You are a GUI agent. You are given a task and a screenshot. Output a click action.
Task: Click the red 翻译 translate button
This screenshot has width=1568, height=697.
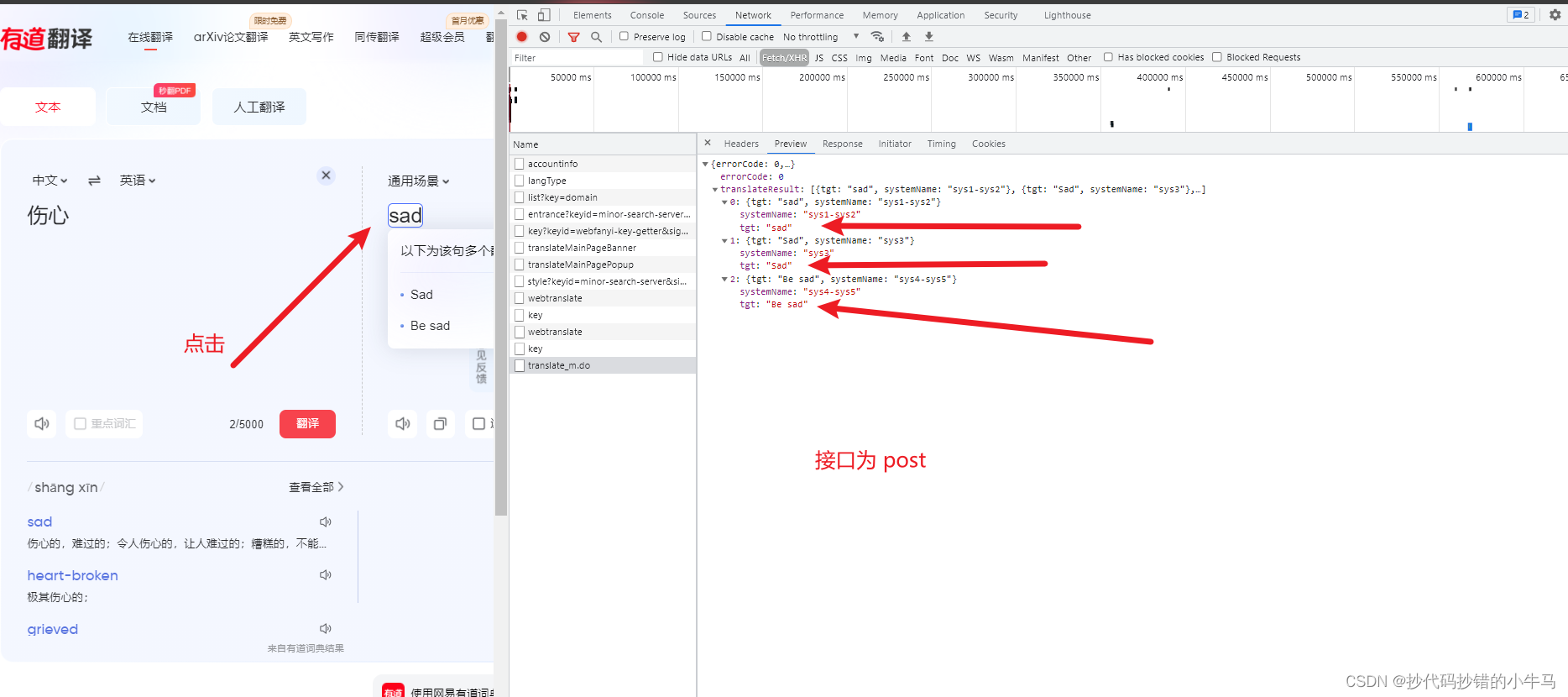307,423
